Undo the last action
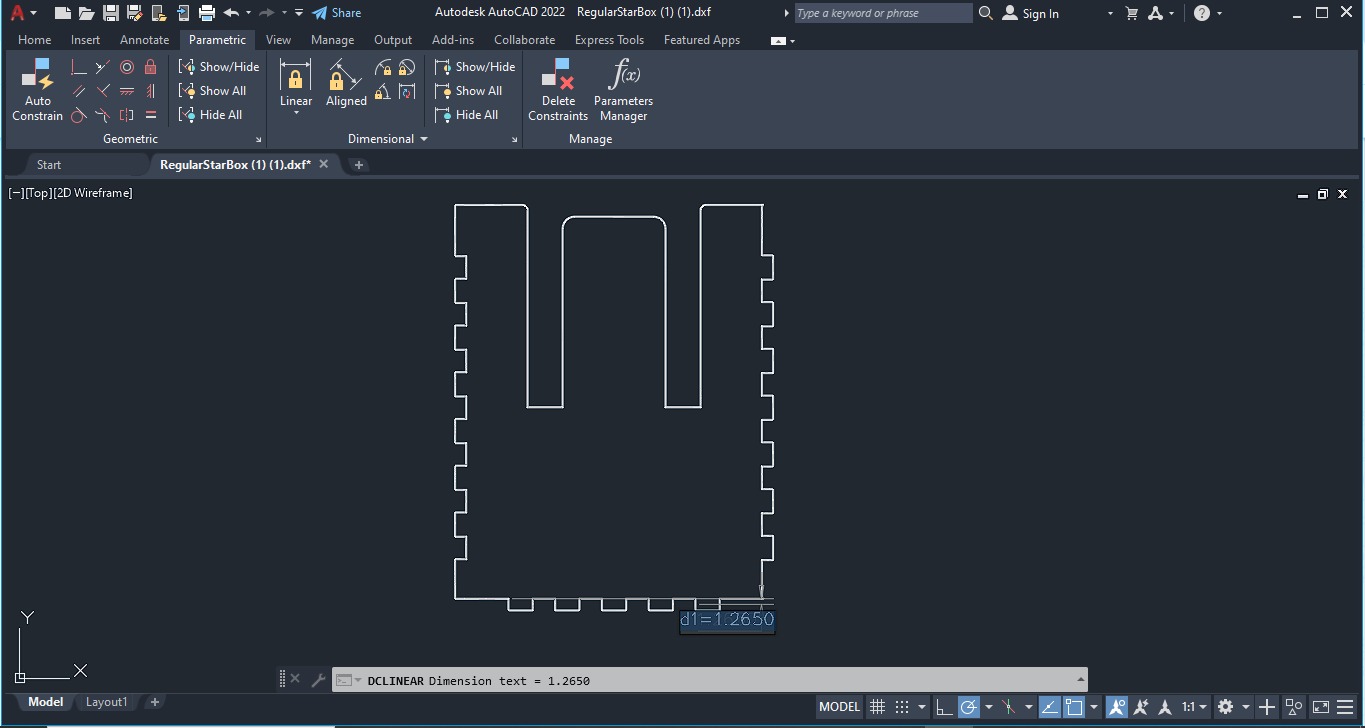1365x728 pixels. coord(232,13)
